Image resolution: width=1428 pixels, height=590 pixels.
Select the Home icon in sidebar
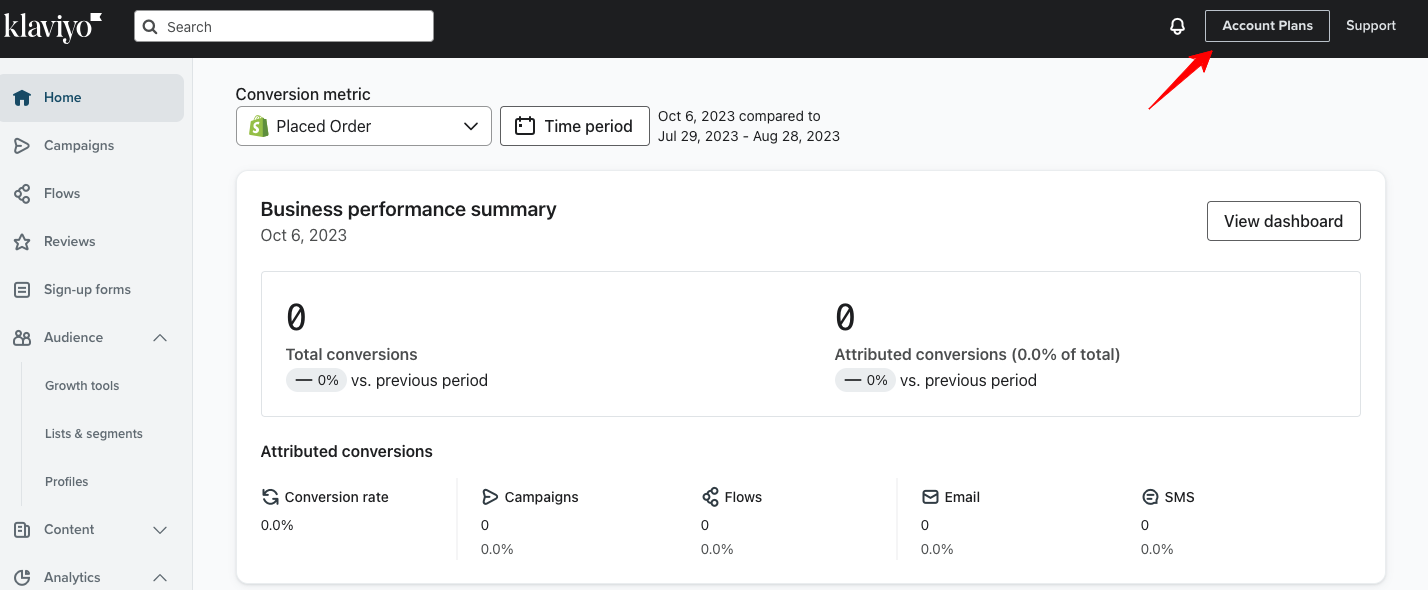(x=20, y=97)
